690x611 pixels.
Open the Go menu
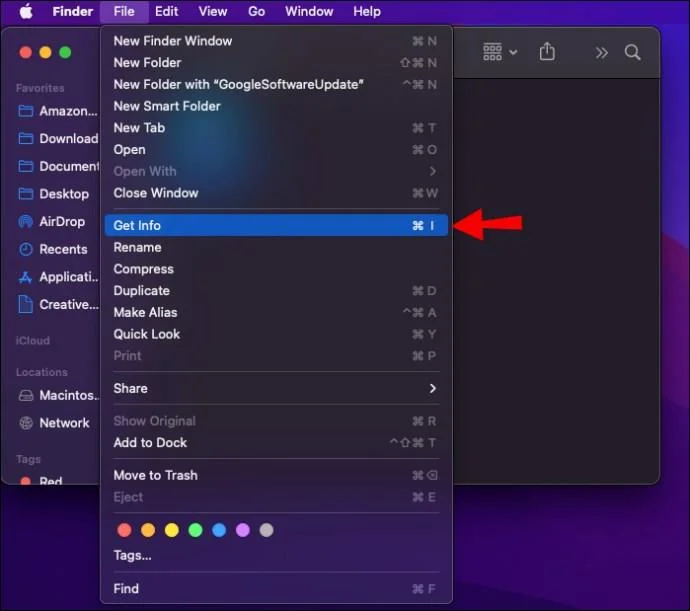pyautogui.click(x=257, y=11)
